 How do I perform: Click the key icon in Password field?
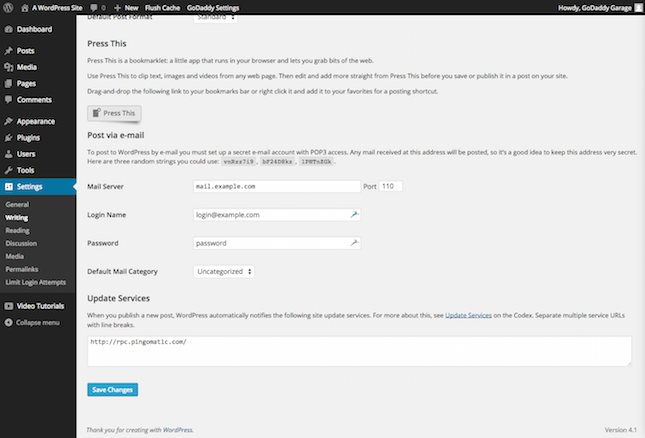coord(354,243)
